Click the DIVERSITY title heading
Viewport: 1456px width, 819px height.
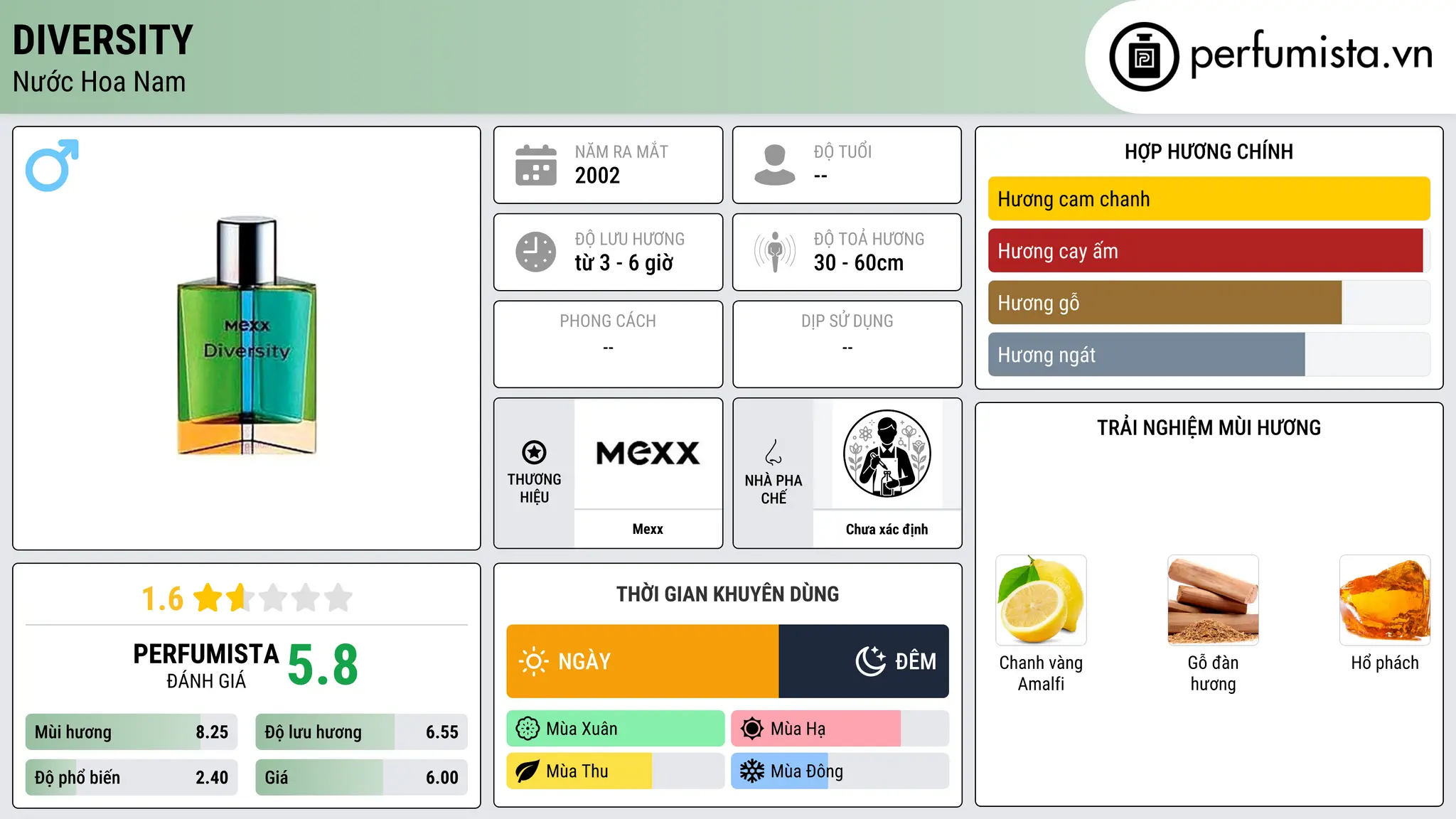(103, 40)
